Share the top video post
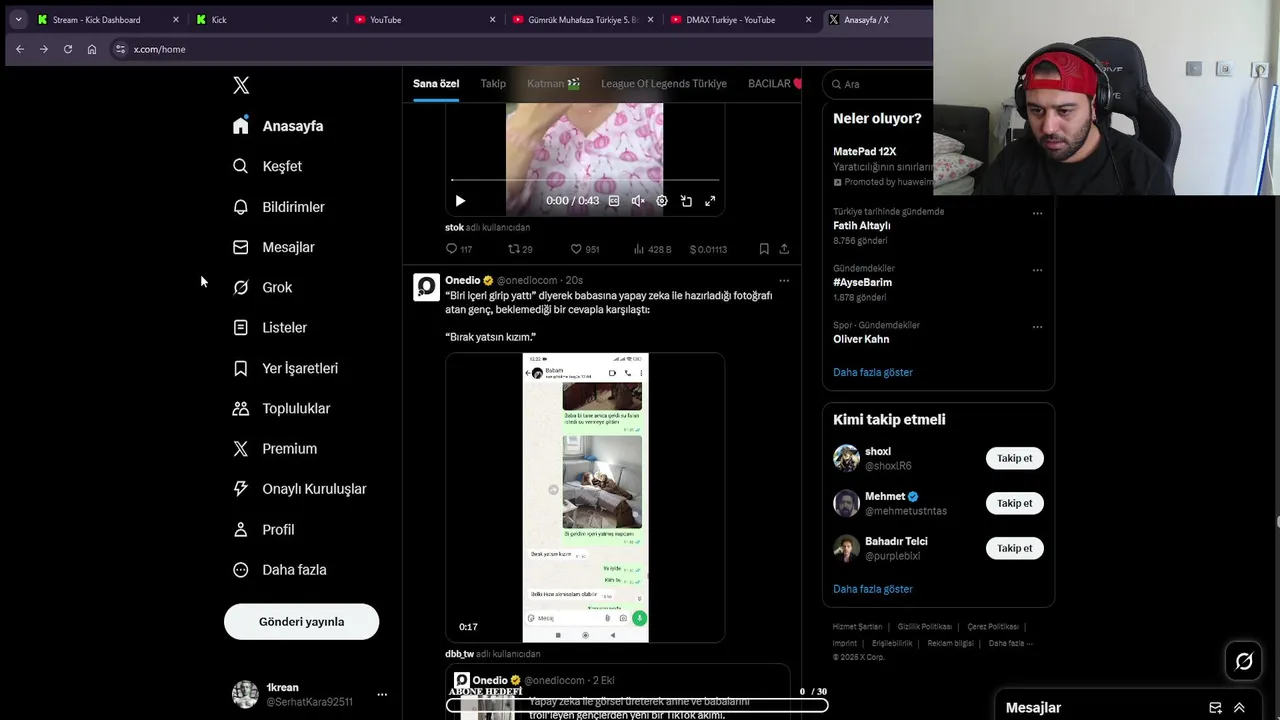 [x=784, y=249]
